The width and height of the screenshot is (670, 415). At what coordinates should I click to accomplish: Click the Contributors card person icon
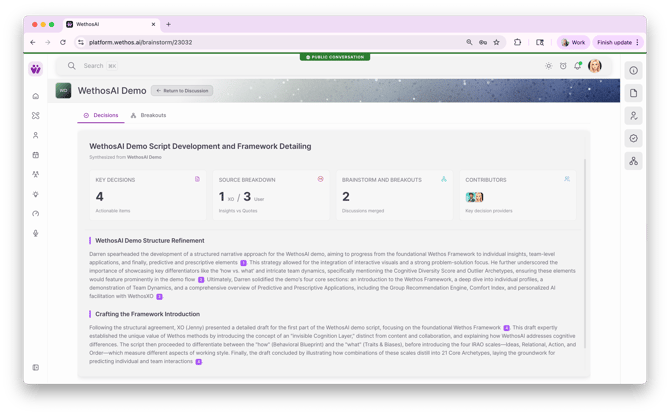(567, 179)
